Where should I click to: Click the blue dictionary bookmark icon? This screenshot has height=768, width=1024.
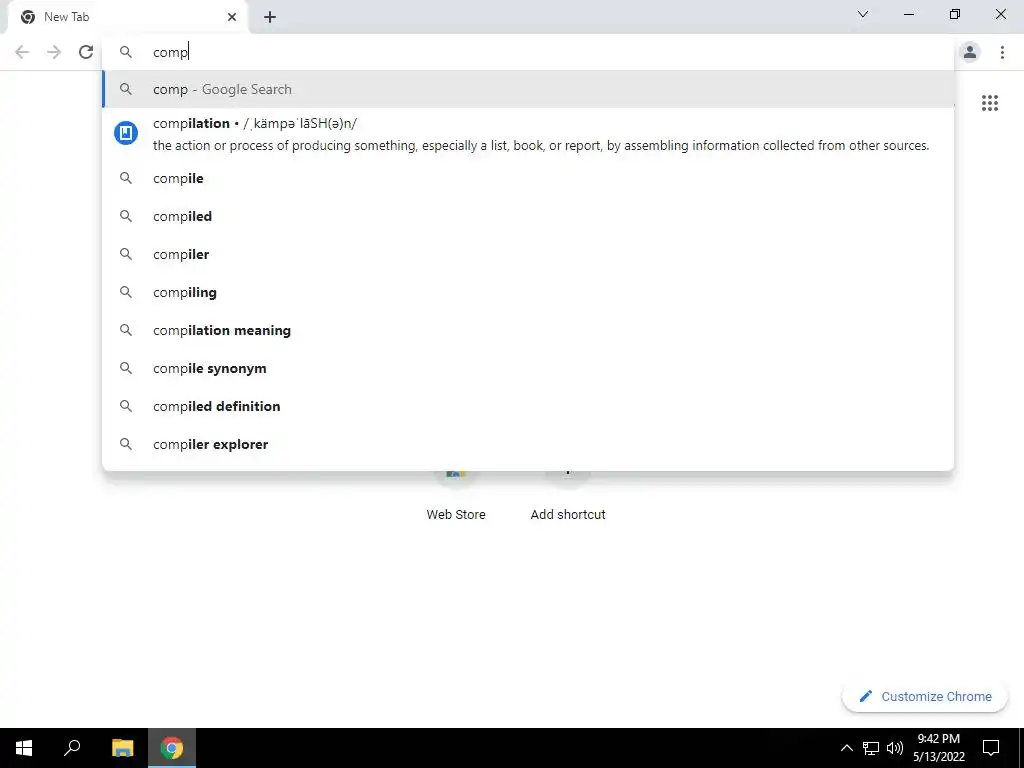(126, 133)
